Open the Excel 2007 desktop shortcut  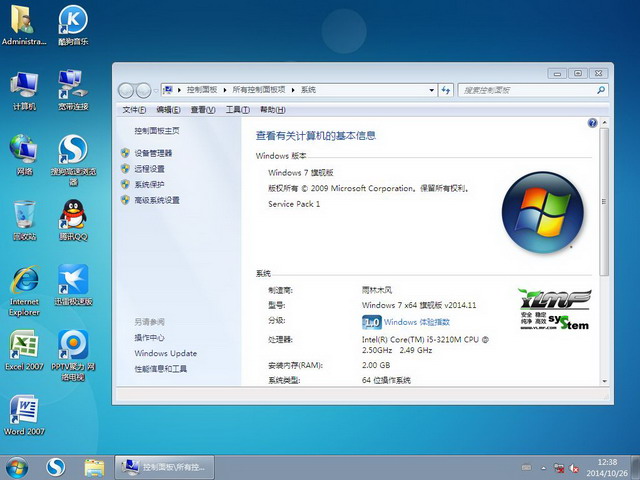tap(24, 350)
